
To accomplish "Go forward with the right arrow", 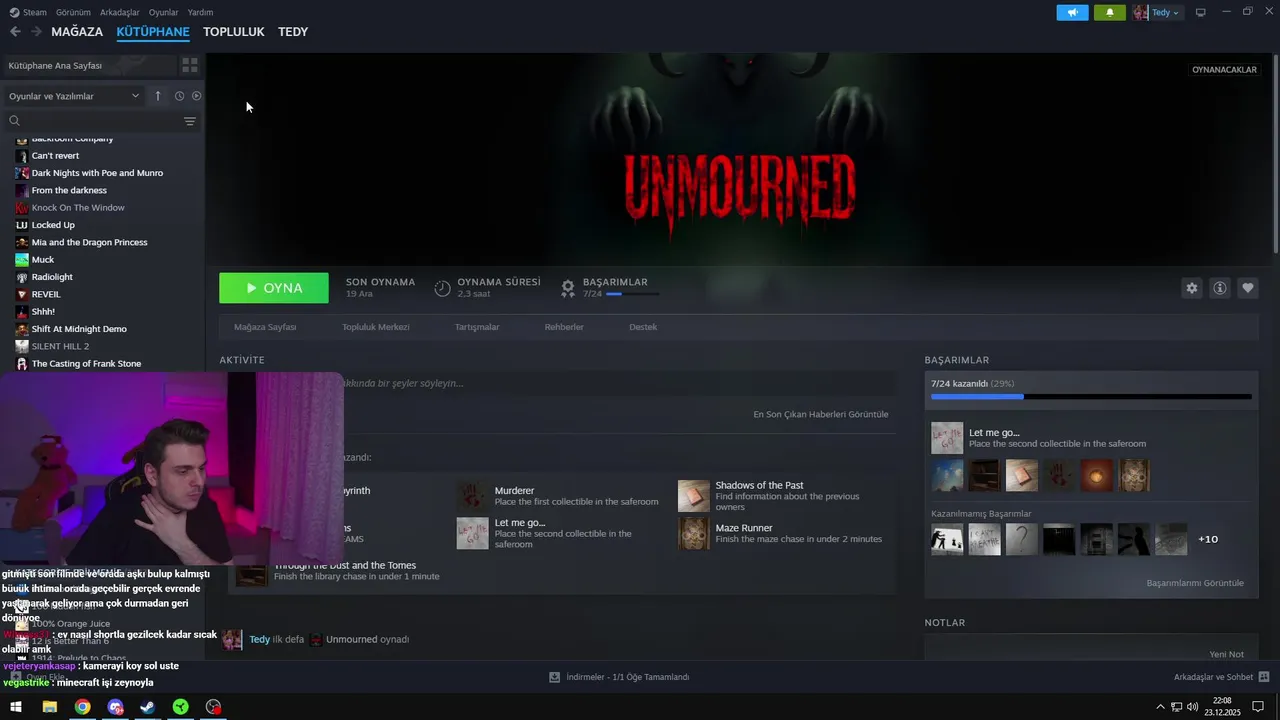I will (x=36, y=32).
